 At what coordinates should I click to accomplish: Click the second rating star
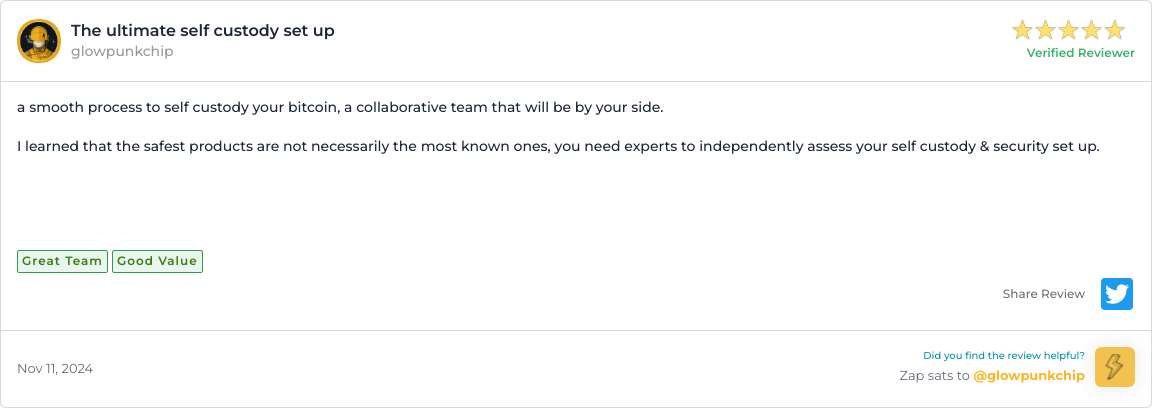[1046, 30]
